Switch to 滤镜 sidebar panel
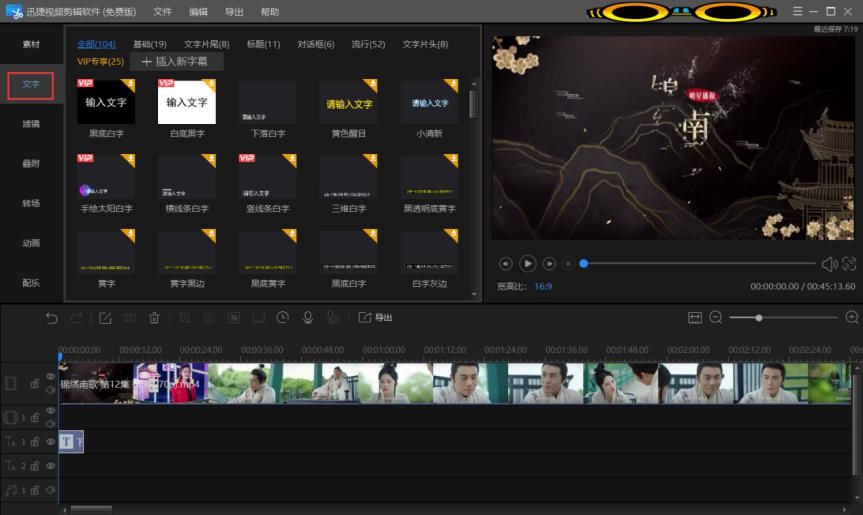The width and height of the screenshot is (863, 515). tap(31, 124)
